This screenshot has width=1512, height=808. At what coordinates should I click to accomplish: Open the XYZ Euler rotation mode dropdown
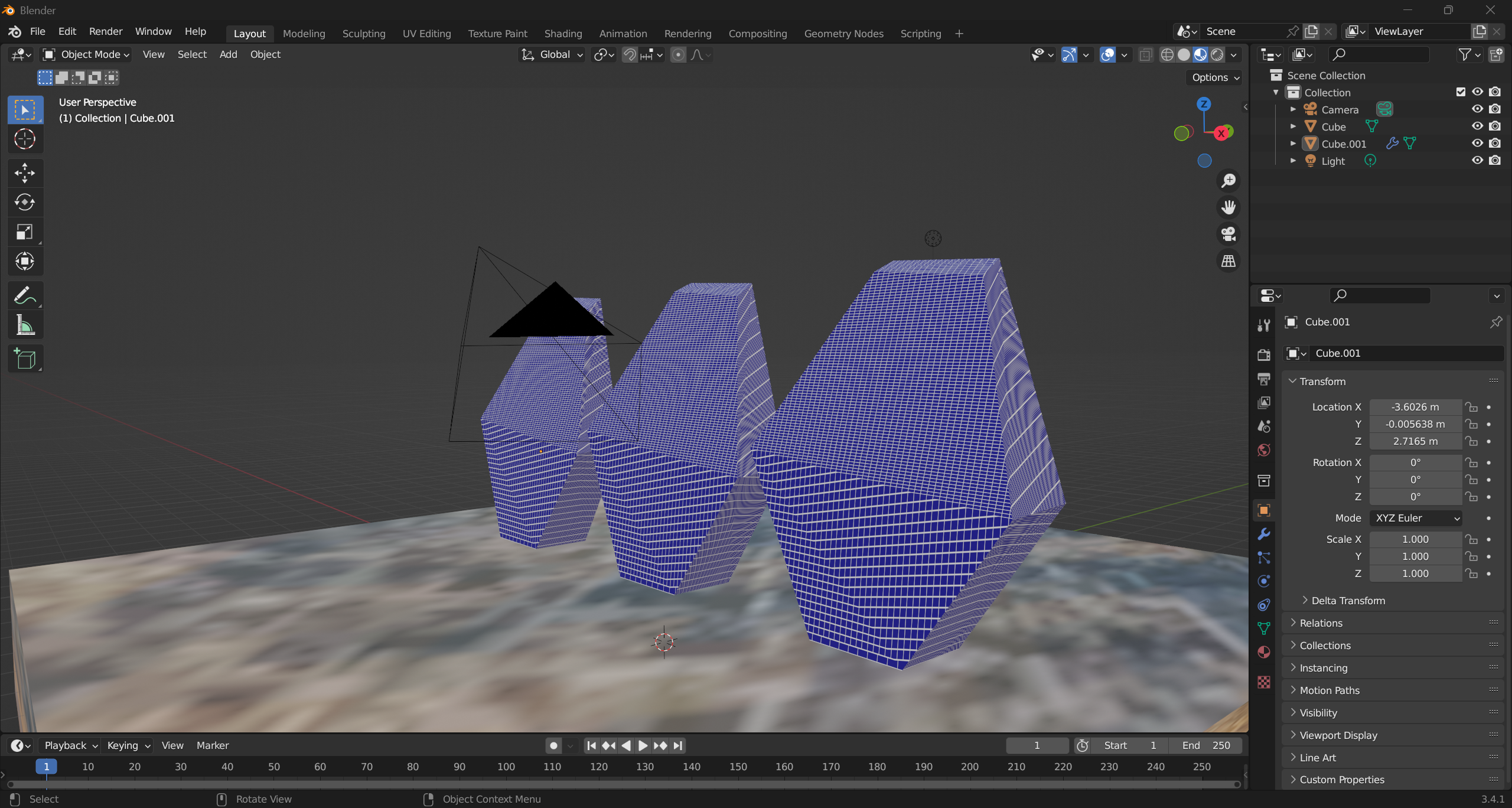tap(1415, 518)
